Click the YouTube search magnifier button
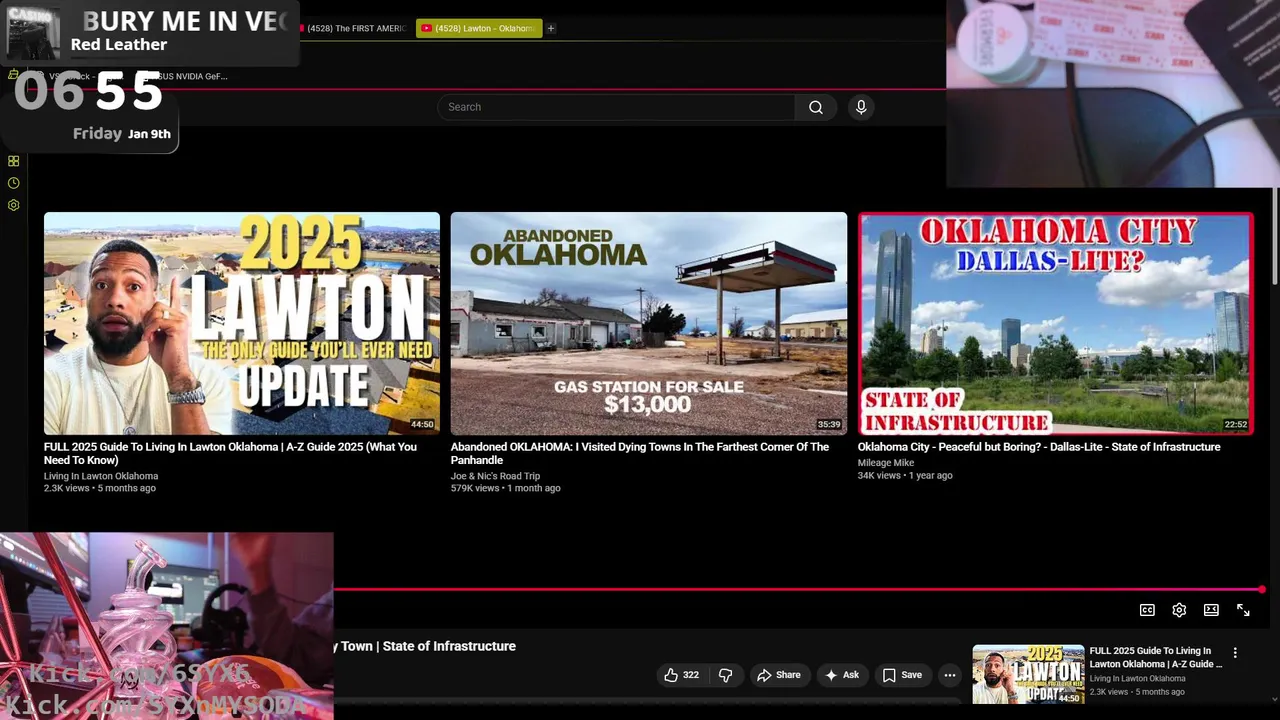 [816, 107]
